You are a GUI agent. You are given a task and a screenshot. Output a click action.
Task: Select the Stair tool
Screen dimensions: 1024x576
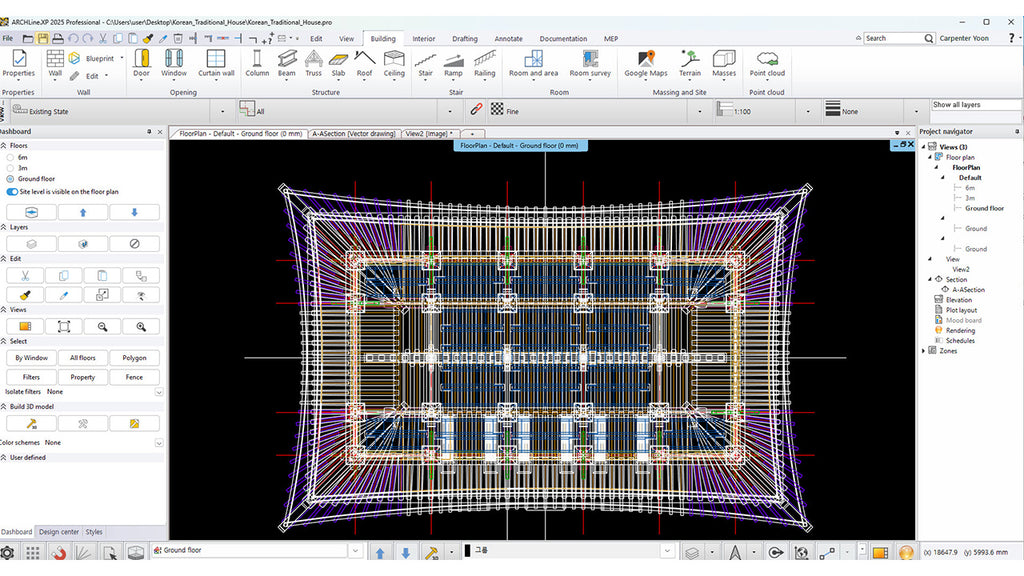pos(425,63)
